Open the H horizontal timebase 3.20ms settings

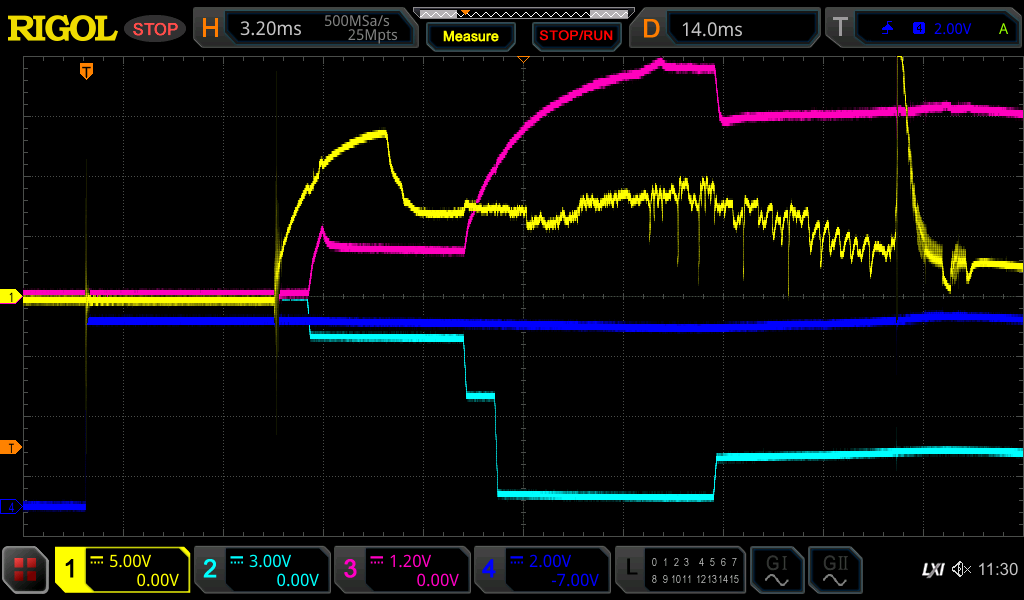click(x=306, y=29)
